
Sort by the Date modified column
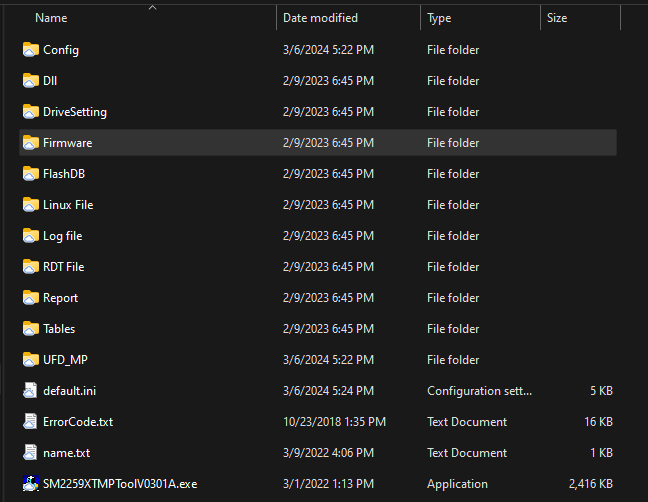point(320,18)
